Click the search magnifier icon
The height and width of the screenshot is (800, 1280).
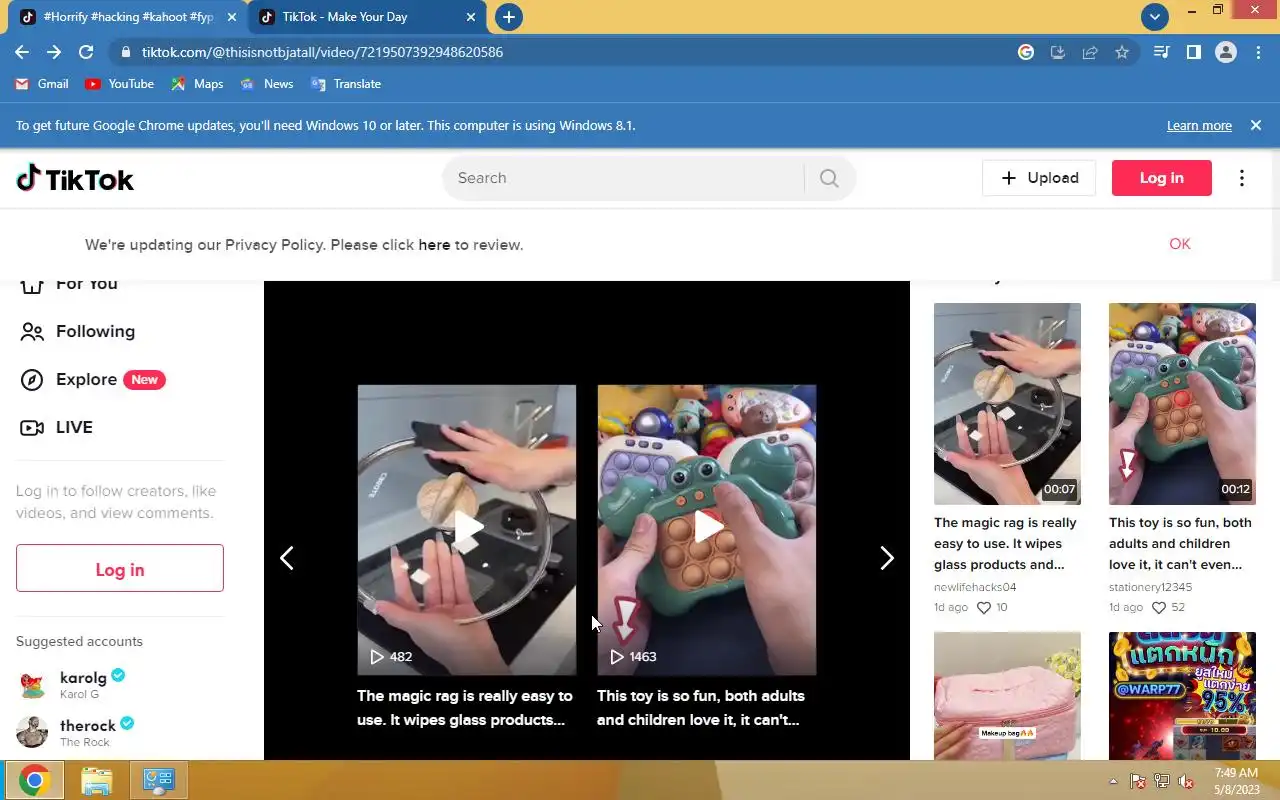pyautogui.click(x=829, y=178)
